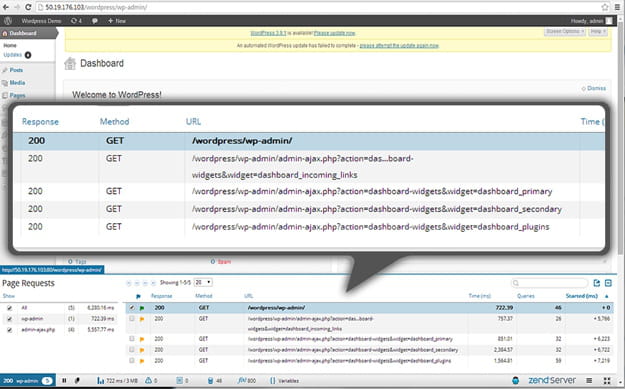The height and width of the screenshot is (389, 625).
Task: Toggle the admin-ajax.php filter checkbox
Action: click(10, 330)
